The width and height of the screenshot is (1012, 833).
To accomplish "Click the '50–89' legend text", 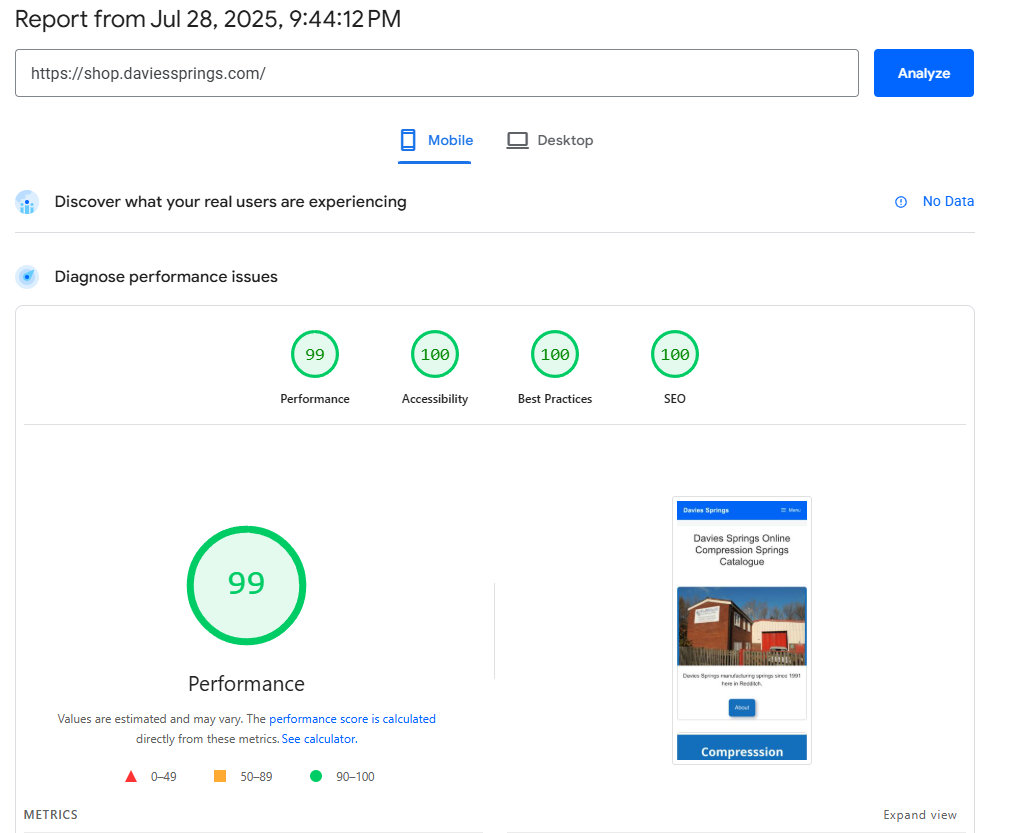I will click(256, 777).
